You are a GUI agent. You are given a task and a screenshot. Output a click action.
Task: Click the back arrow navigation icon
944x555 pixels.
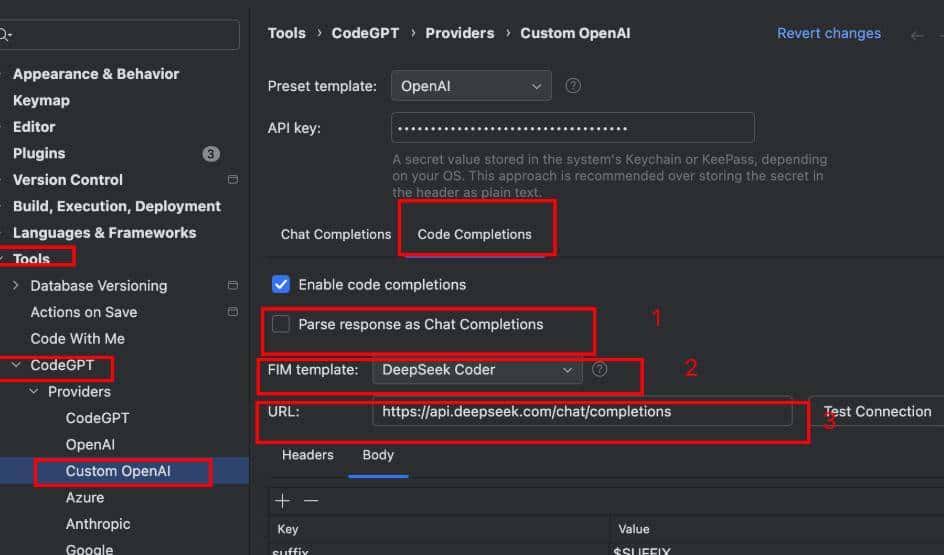[x=916, y=36]
